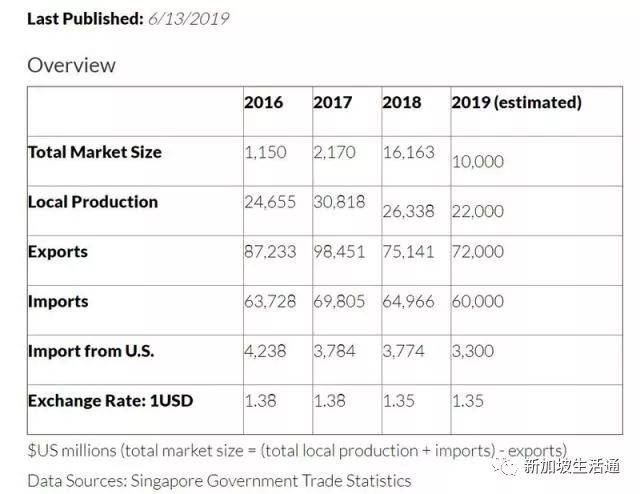Select the Import from U.S. row label
Image resolution: width=640 pixels, height=494 pixels.
[91, 351]
